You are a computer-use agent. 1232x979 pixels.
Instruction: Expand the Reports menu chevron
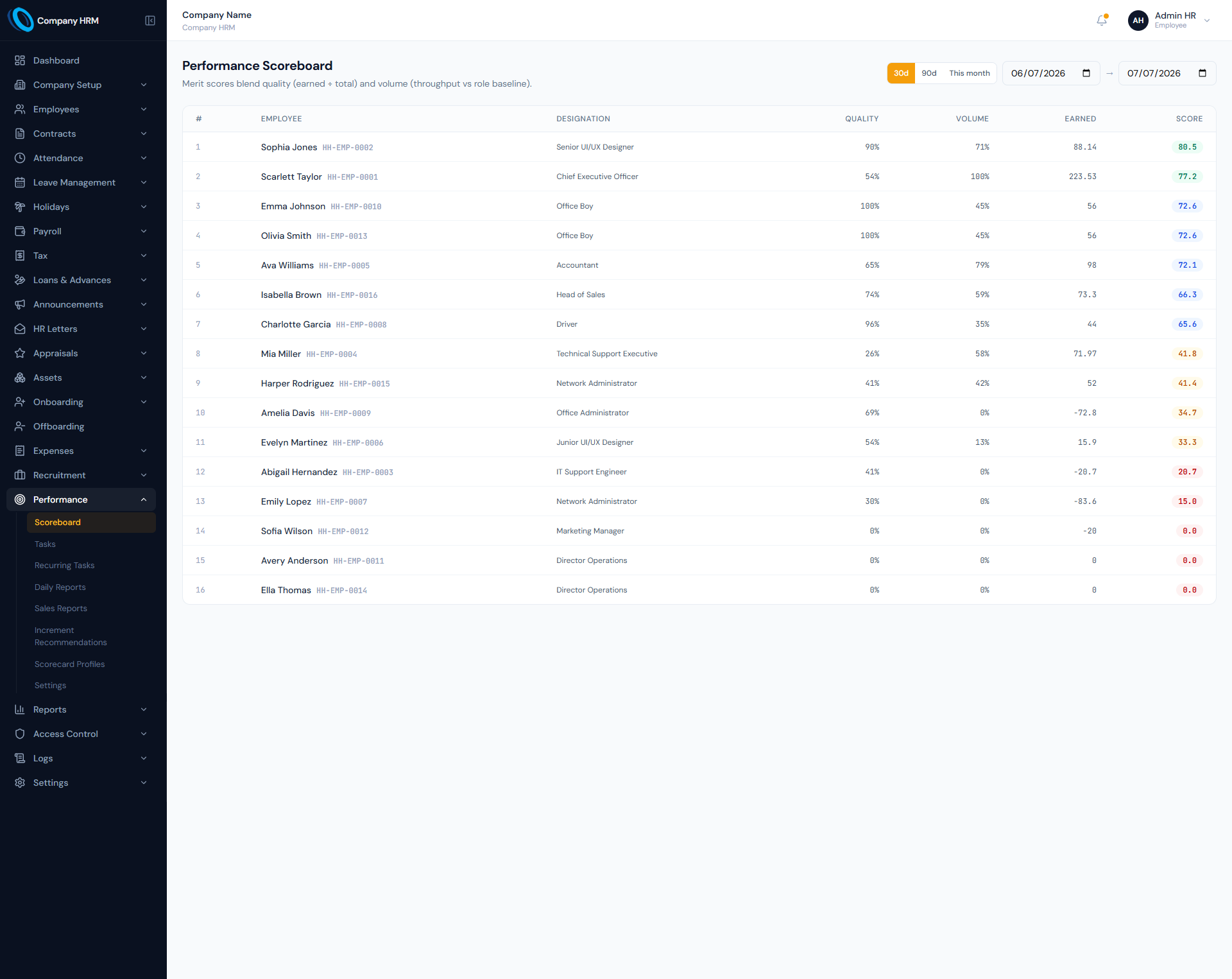(x=144, y=709)
